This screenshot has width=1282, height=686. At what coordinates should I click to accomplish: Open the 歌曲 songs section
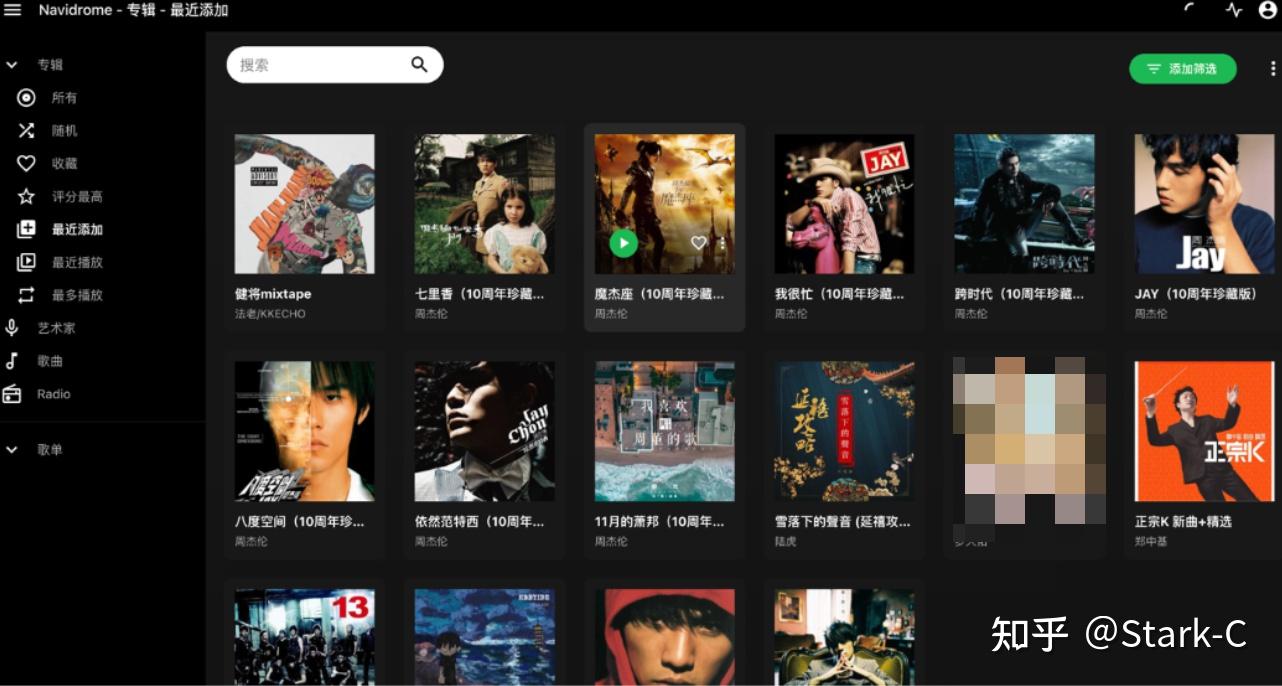click(14, 360)
